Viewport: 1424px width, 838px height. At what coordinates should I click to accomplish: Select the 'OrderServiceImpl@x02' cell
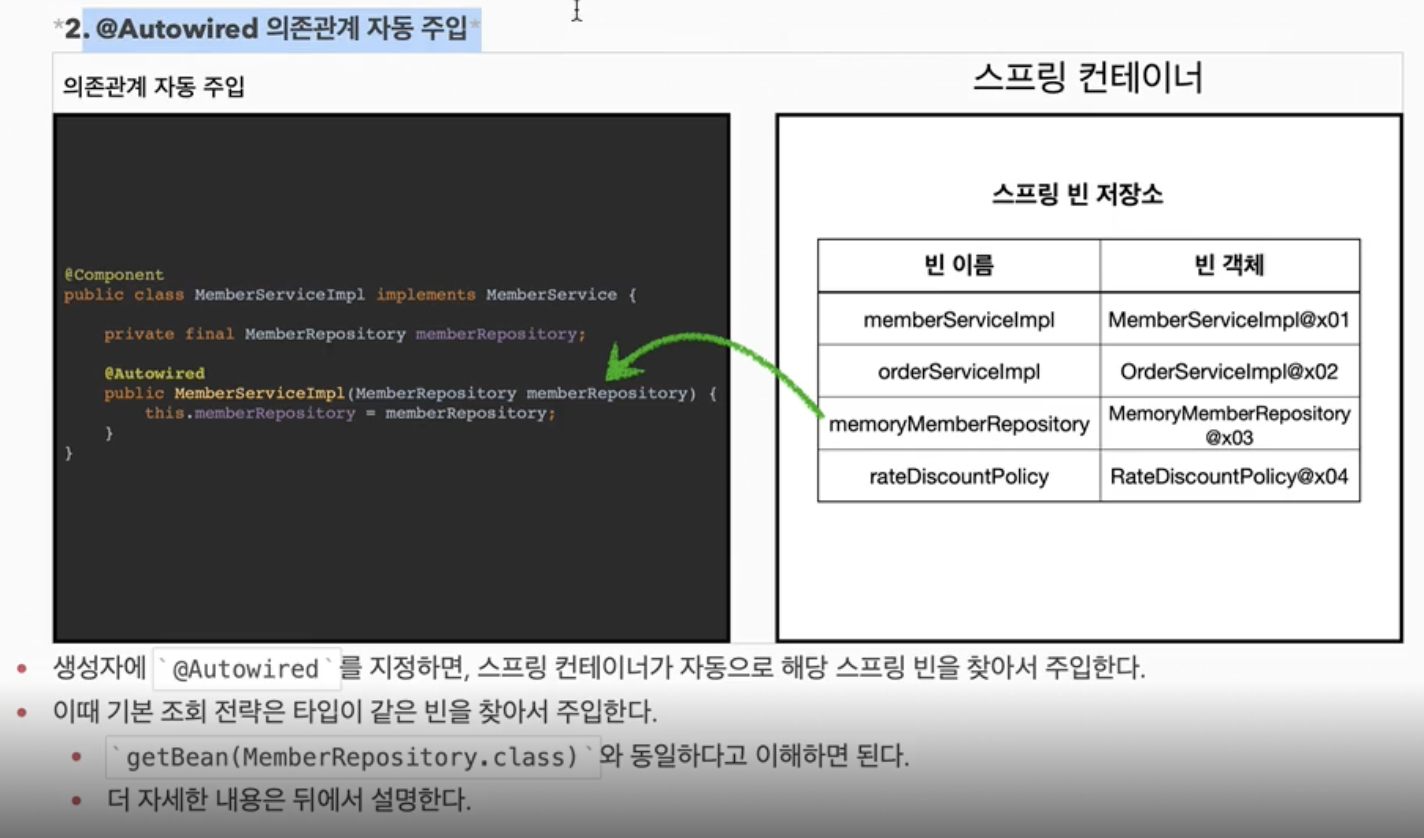coord(1230,372)
